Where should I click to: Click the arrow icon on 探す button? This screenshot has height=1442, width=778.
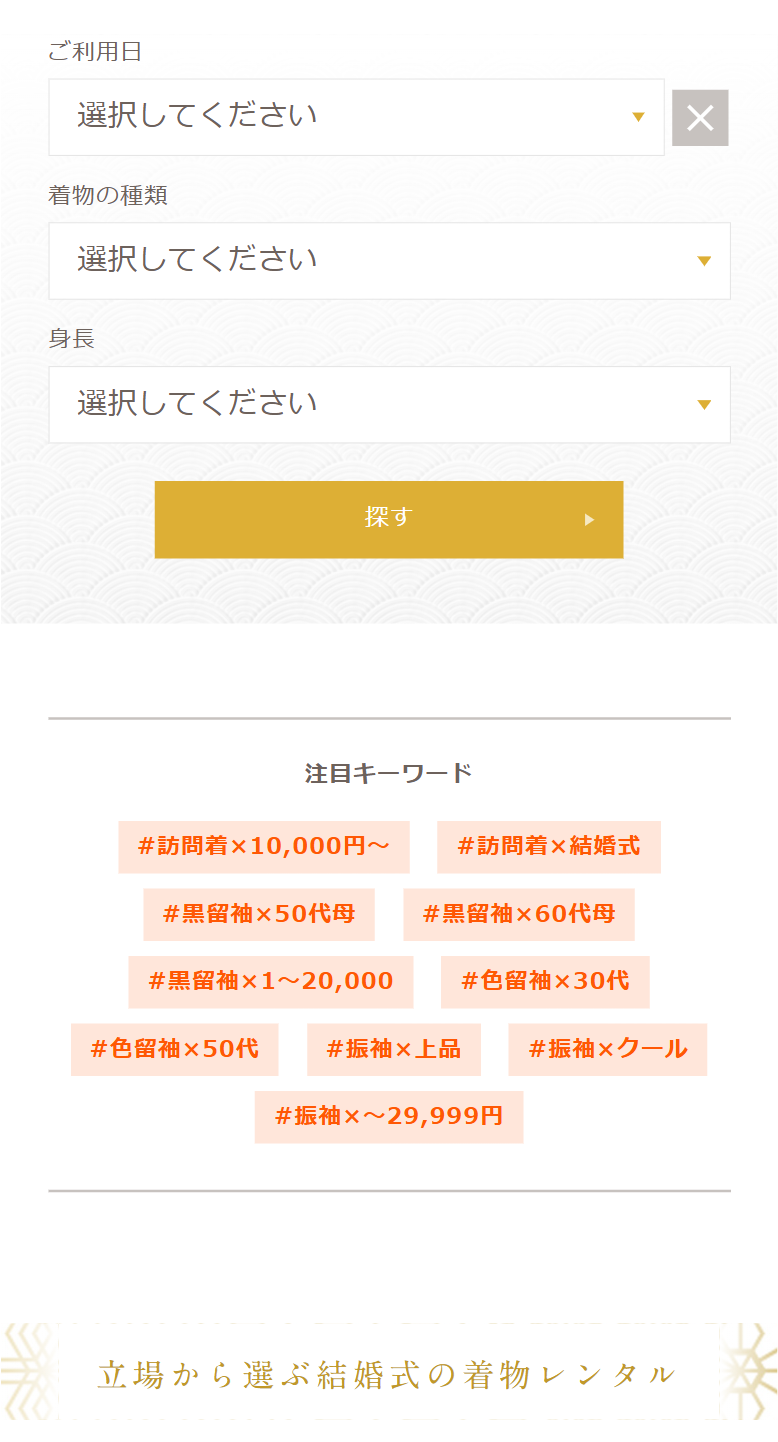pos(589,520)
